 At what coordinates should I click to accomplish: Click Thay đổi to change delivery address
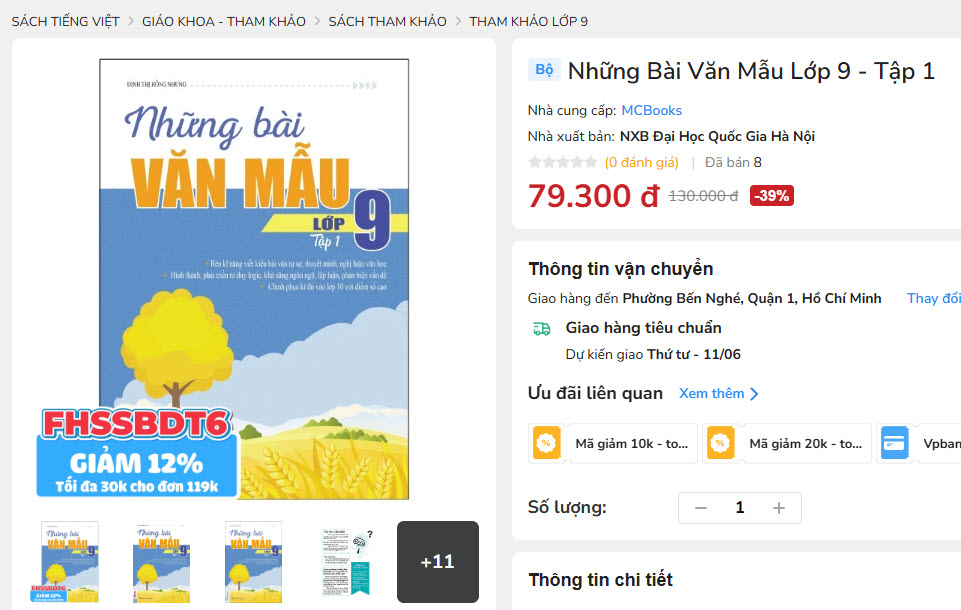pyautogui.click(x=933, y=299)
